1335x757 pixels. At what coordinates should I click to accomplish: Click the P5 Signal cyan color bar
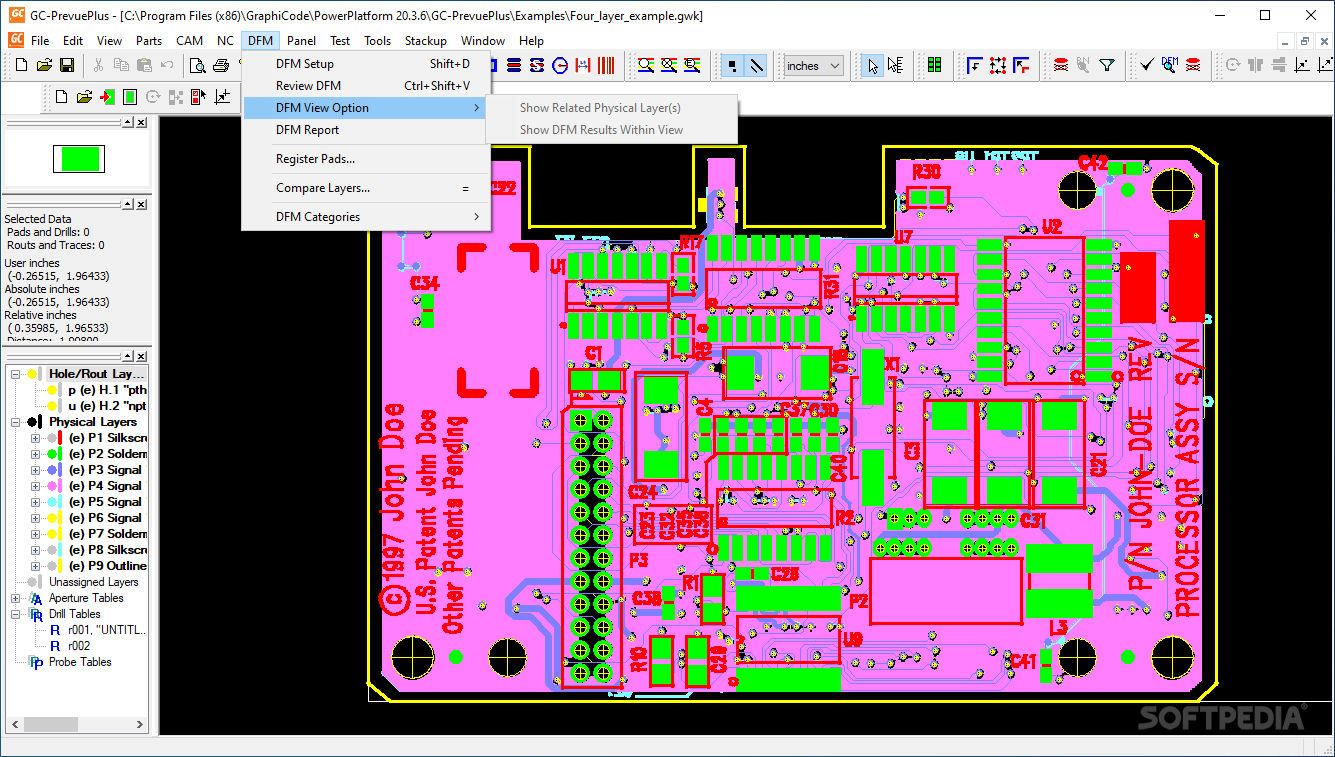(x=61, y=502)
